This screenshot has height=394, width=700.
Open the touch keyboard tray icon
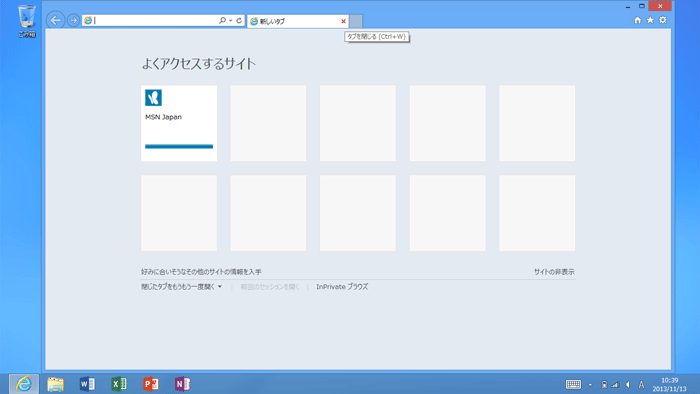tap(573, 384)
